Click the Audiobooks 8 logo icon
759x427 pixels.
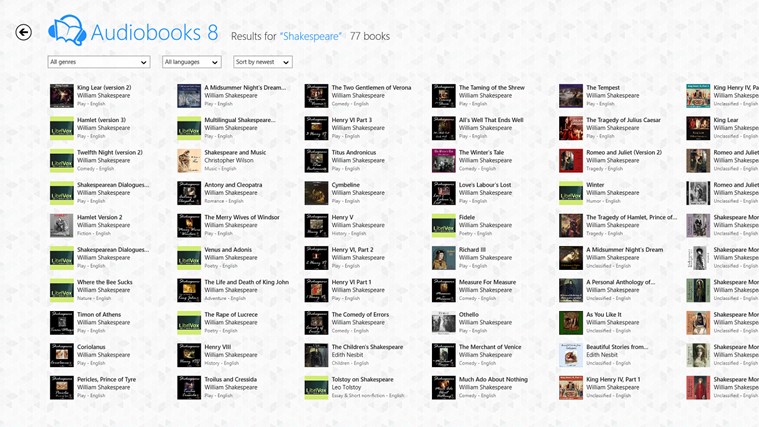(x=67, y=32)
